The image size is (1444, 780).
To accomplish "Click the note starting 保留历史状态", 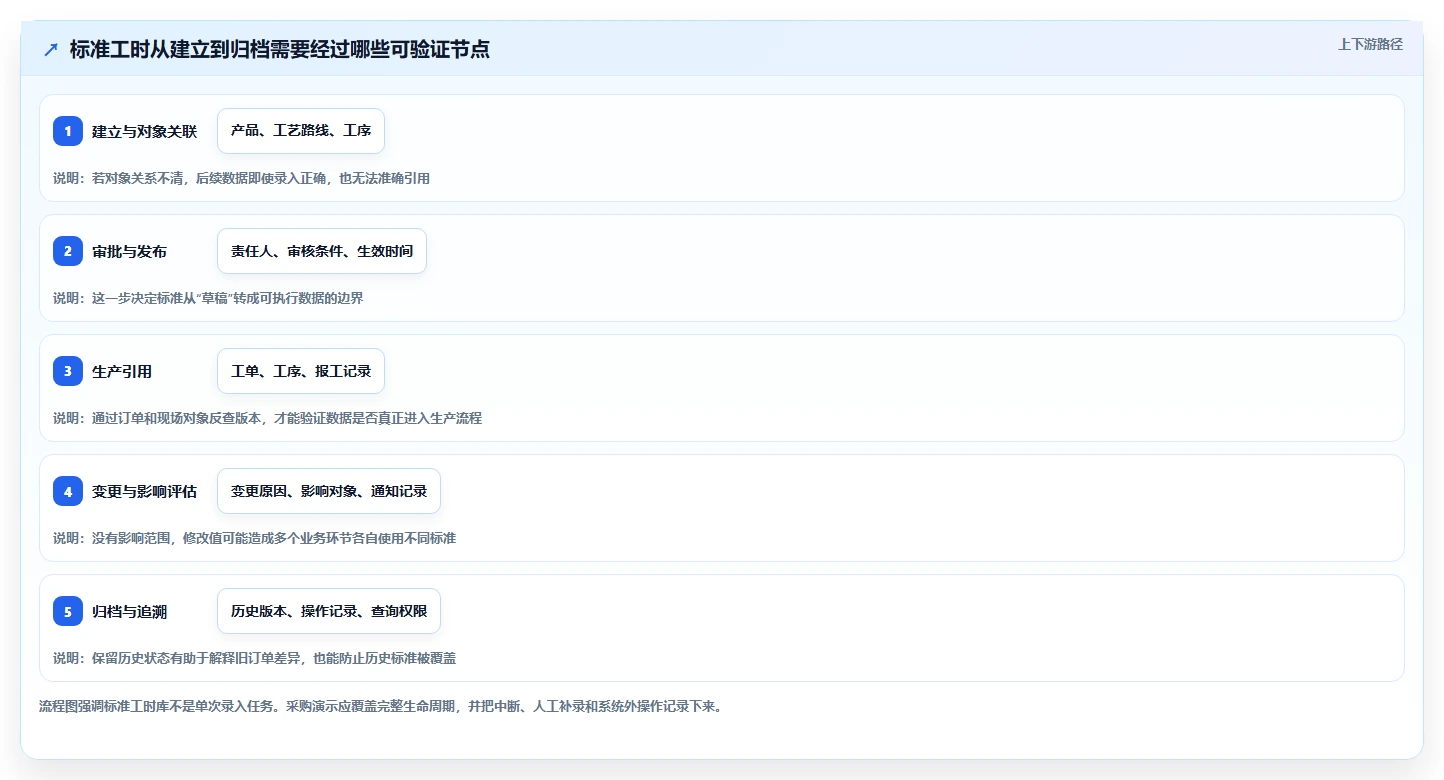I will click(x=254, y=658).
